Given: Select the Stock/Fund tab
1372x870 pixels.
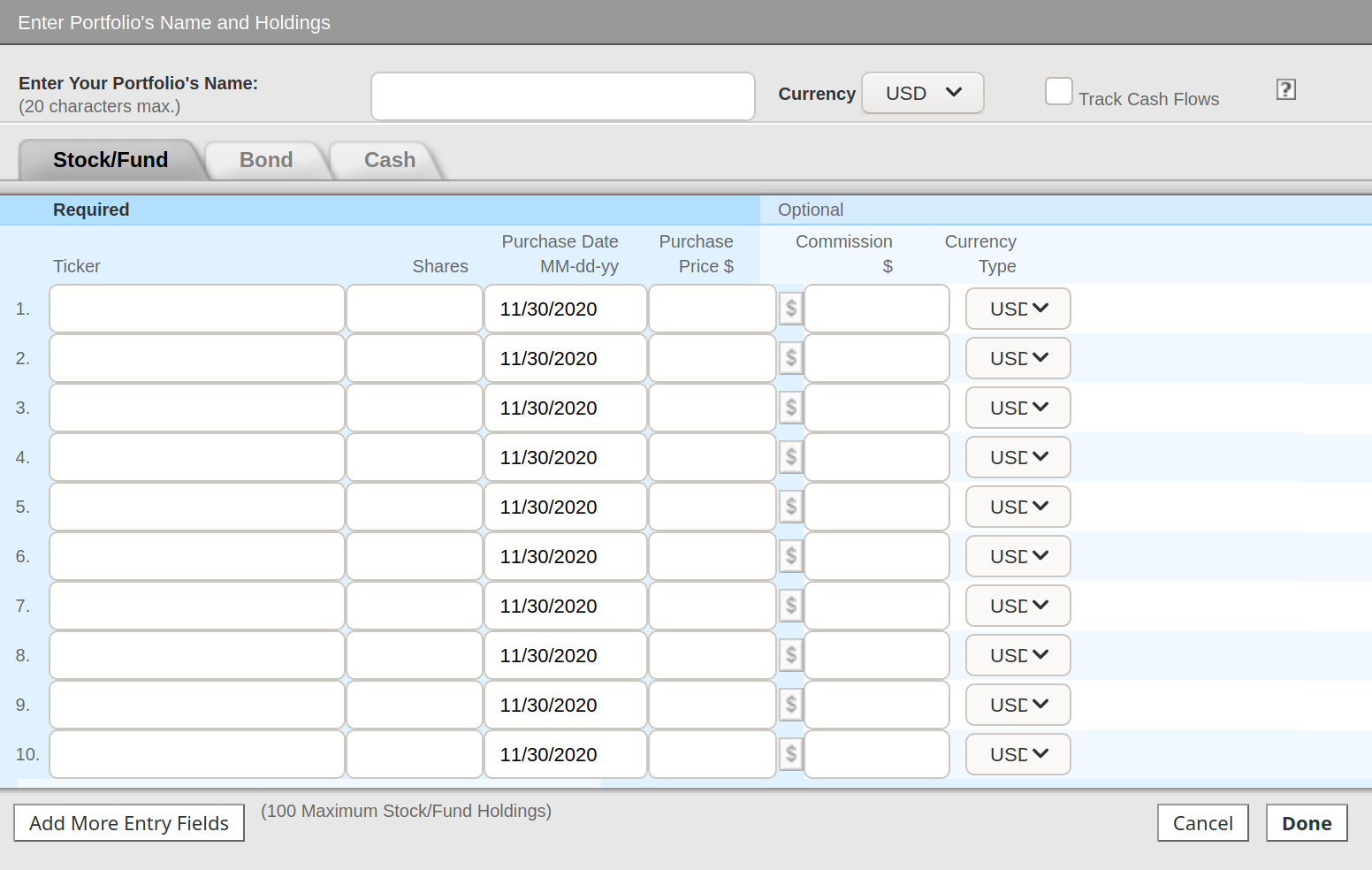Looking at the screenshot, I should pos(111,160).
